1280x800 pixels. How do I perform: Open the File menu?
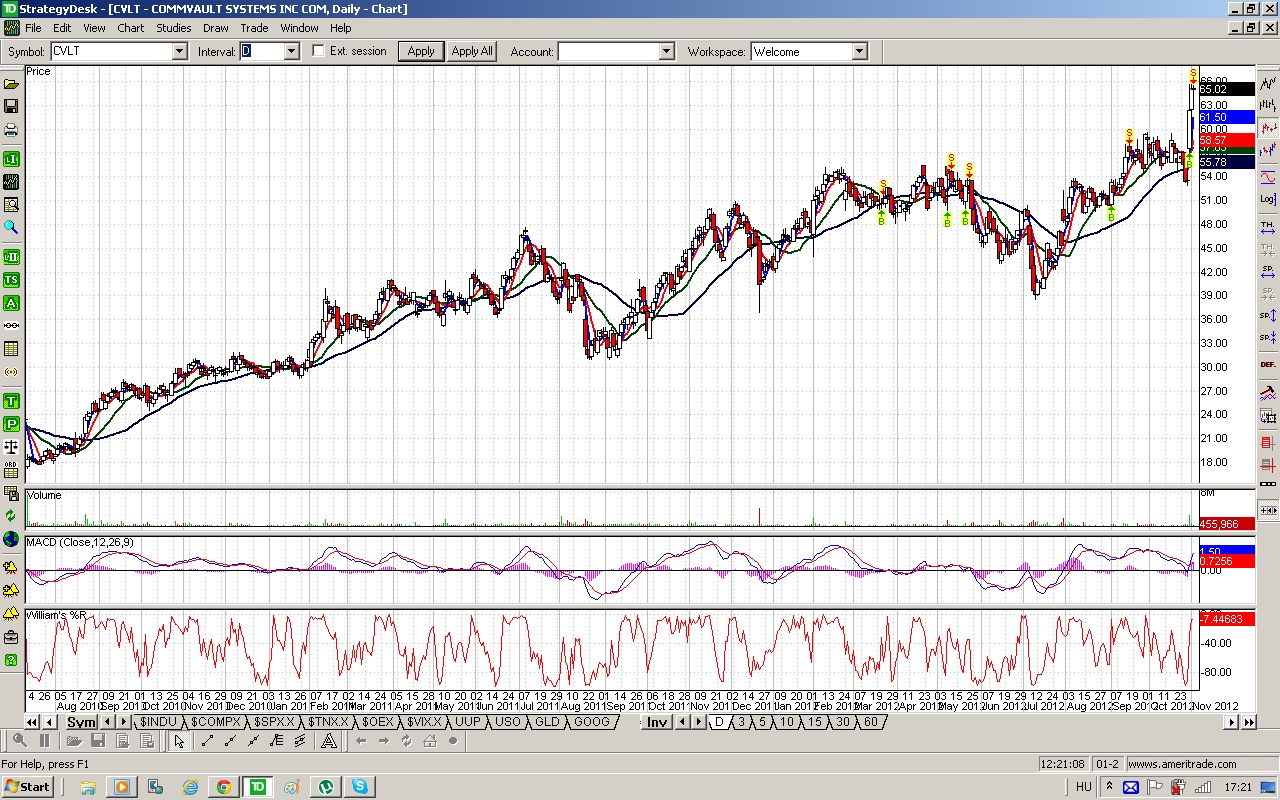pos(33,28)
